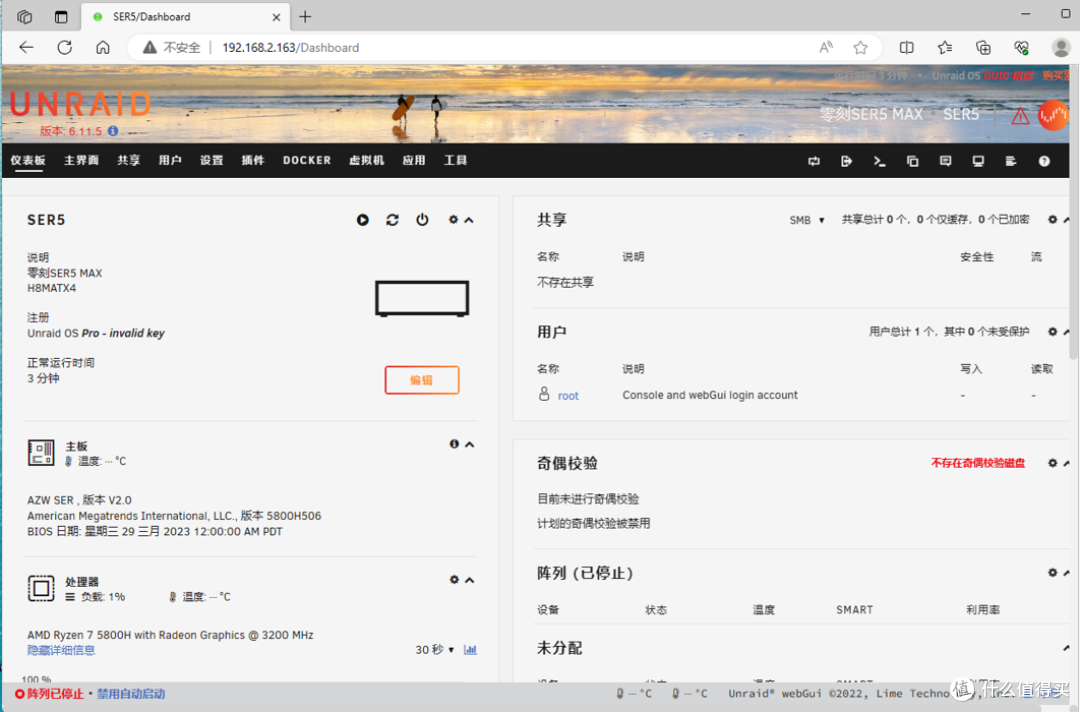This screenshot has width=1080, height=712.
Task: Open the read aloud icon
Action: (826, 48)
